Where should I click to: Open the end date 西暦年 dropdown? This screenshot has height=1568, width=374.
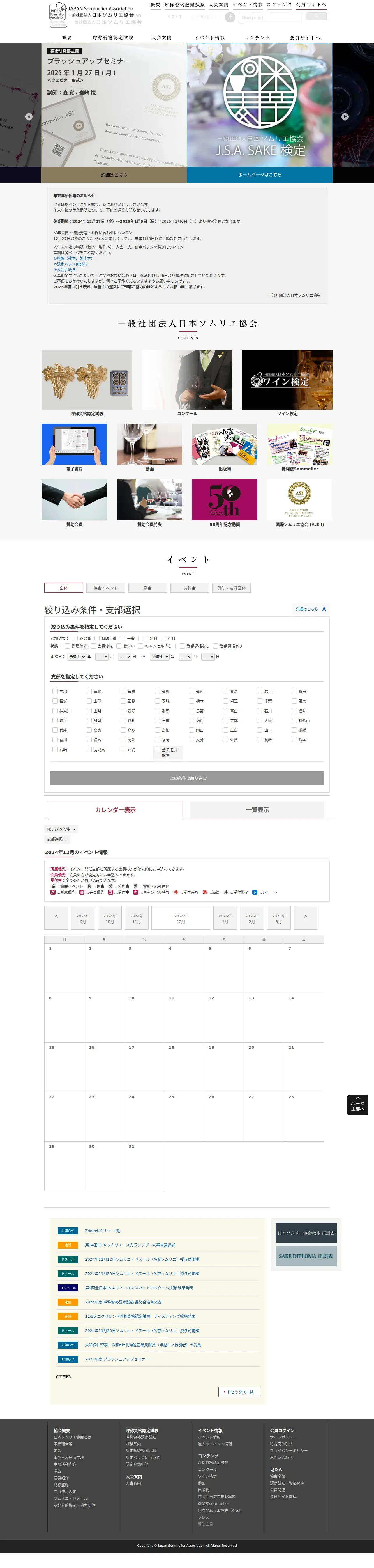pos(160,657)
